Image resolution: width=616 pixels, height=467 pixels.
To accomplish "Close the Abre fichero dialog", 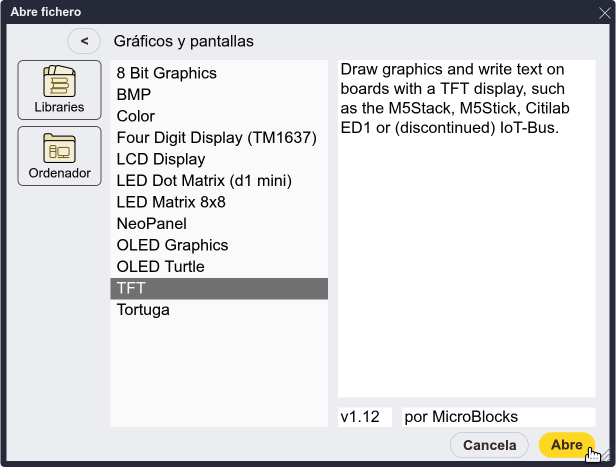I will click(x=605, y=13).
